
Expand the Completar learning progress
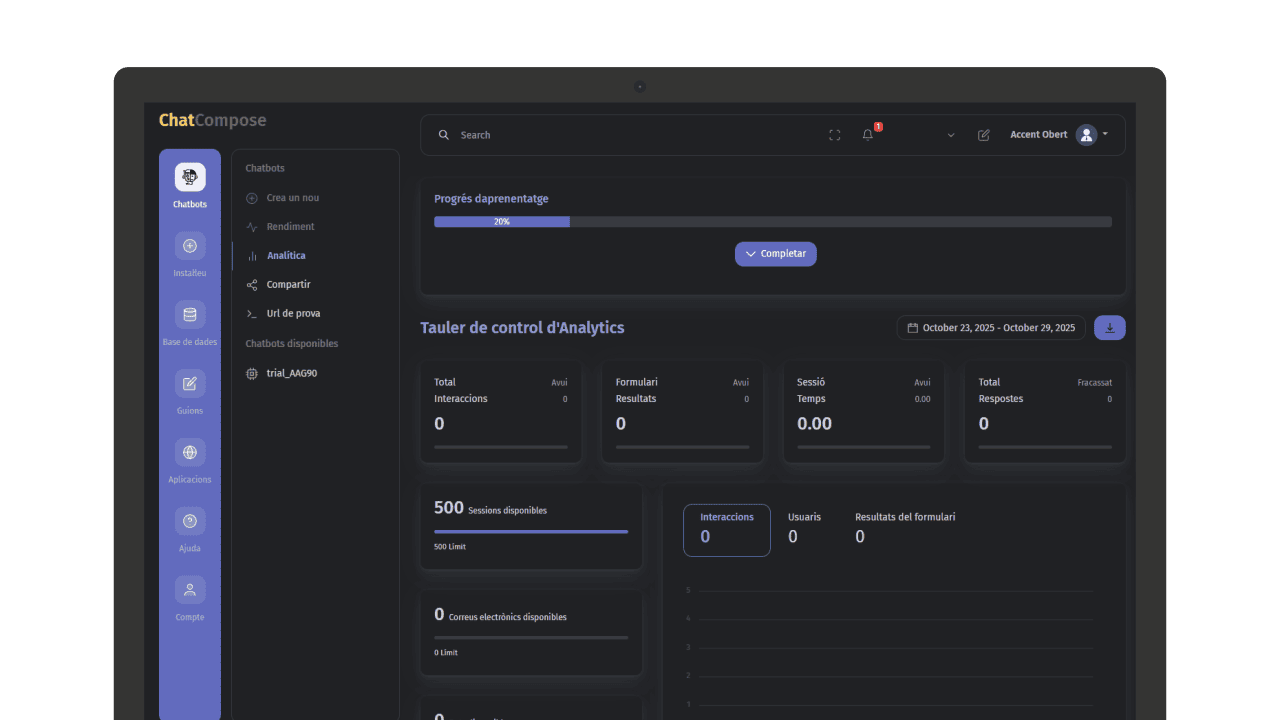click(x=776, y=254)
